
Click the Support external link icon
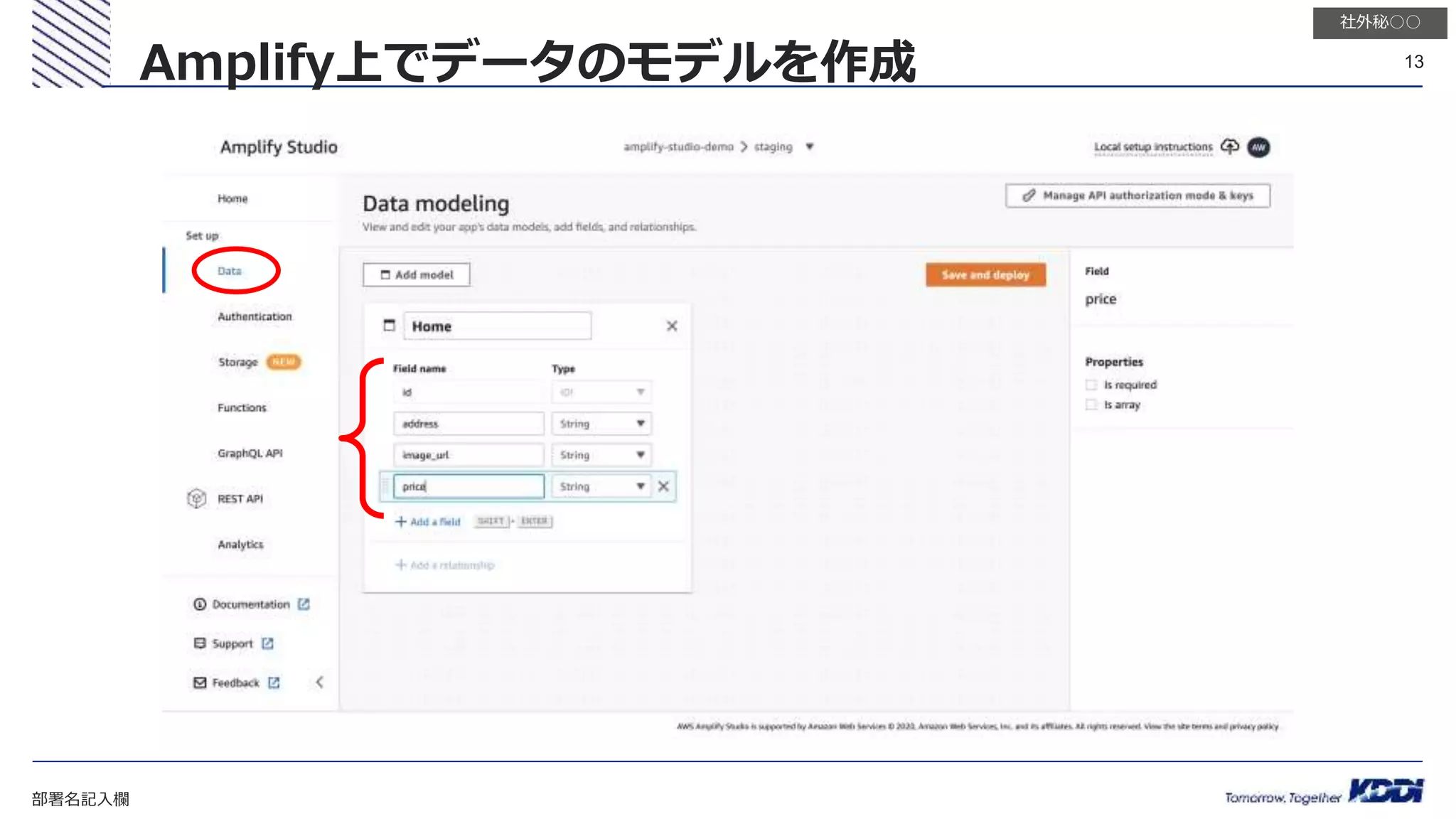[x=267, y=643]
